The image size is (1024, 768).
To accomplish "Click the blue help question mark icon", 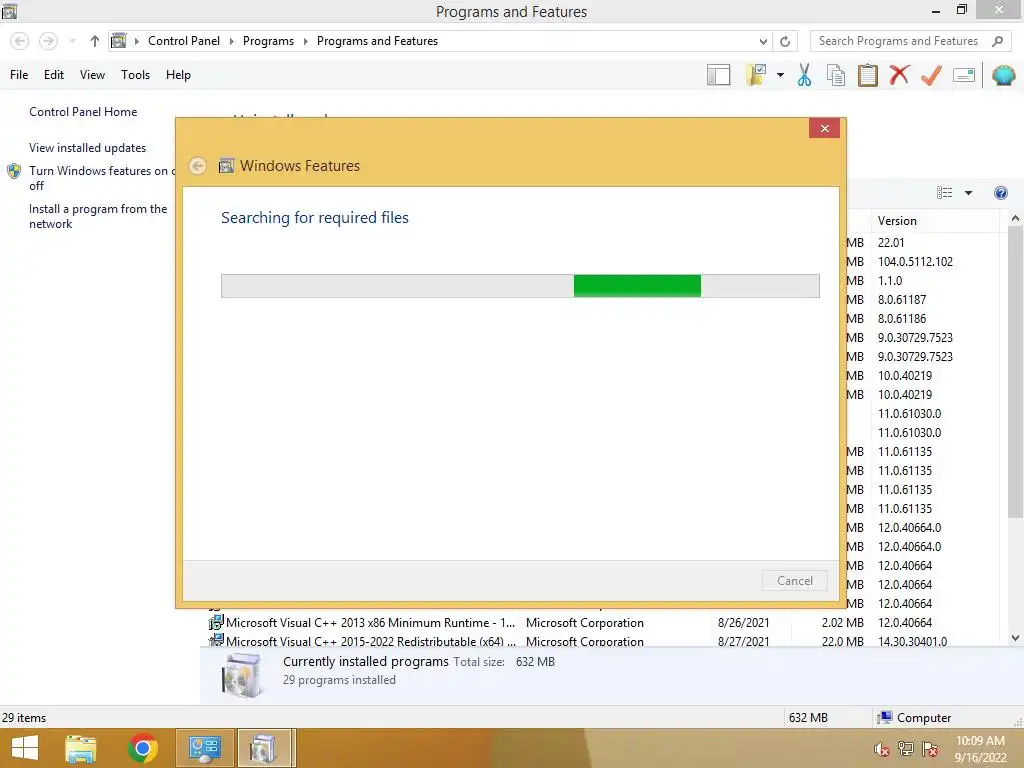I will coord(1000,193).
